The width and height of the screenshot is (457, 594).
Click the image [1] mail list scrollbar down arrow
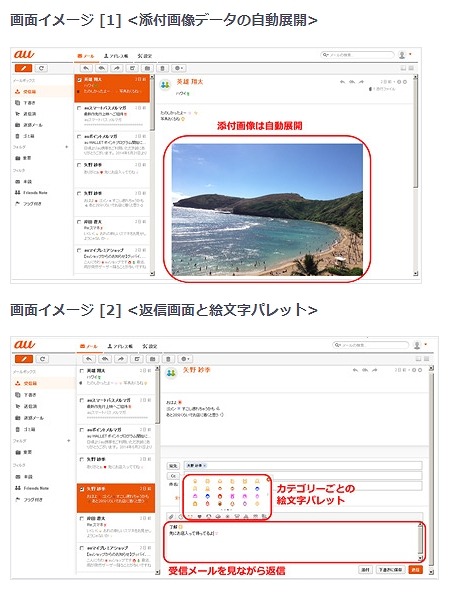152,273
